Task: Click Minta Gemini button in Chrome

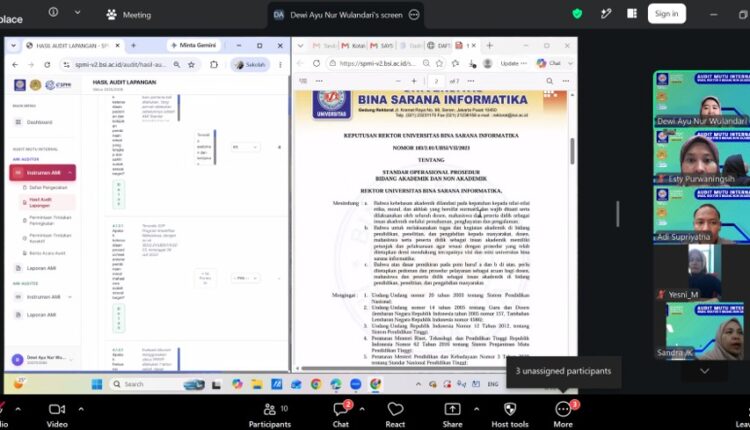Action: (194, 45)
